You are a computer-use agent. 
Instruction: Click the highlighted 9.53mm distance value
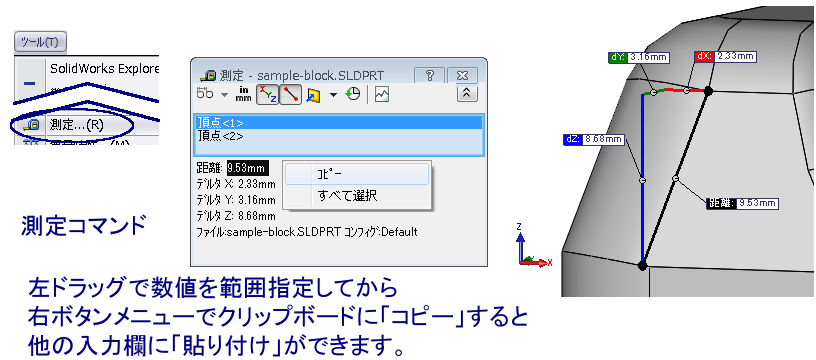click(248, 168)
